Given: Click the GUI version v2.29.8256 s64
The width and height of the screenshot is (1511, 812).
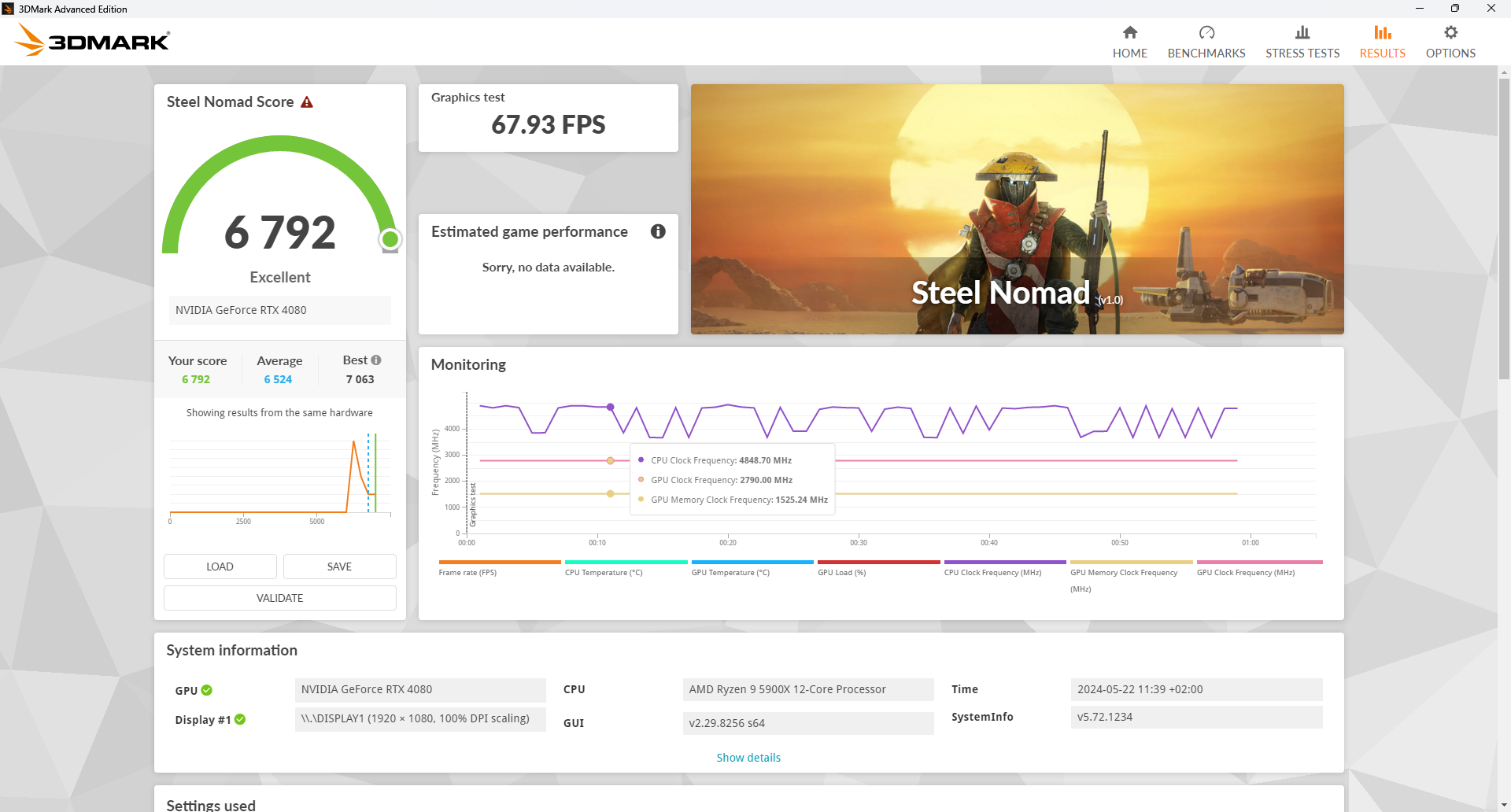Looking at the screenshot, I should (x=808, y=723).
